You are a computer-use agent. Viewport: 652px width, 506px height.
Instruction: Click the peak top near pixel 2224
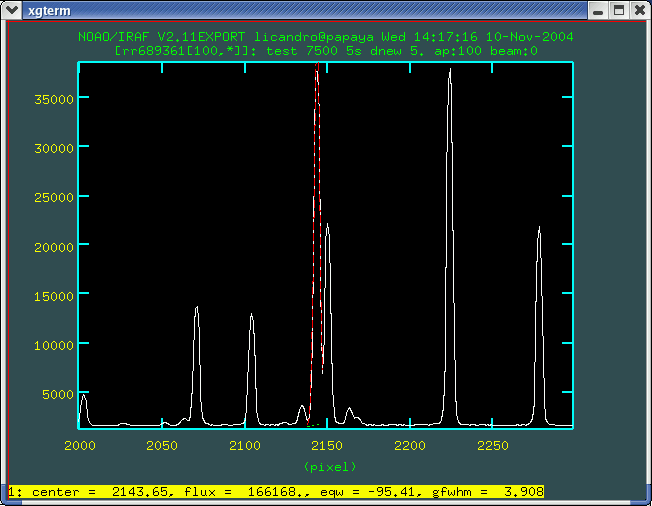(449, 73)
